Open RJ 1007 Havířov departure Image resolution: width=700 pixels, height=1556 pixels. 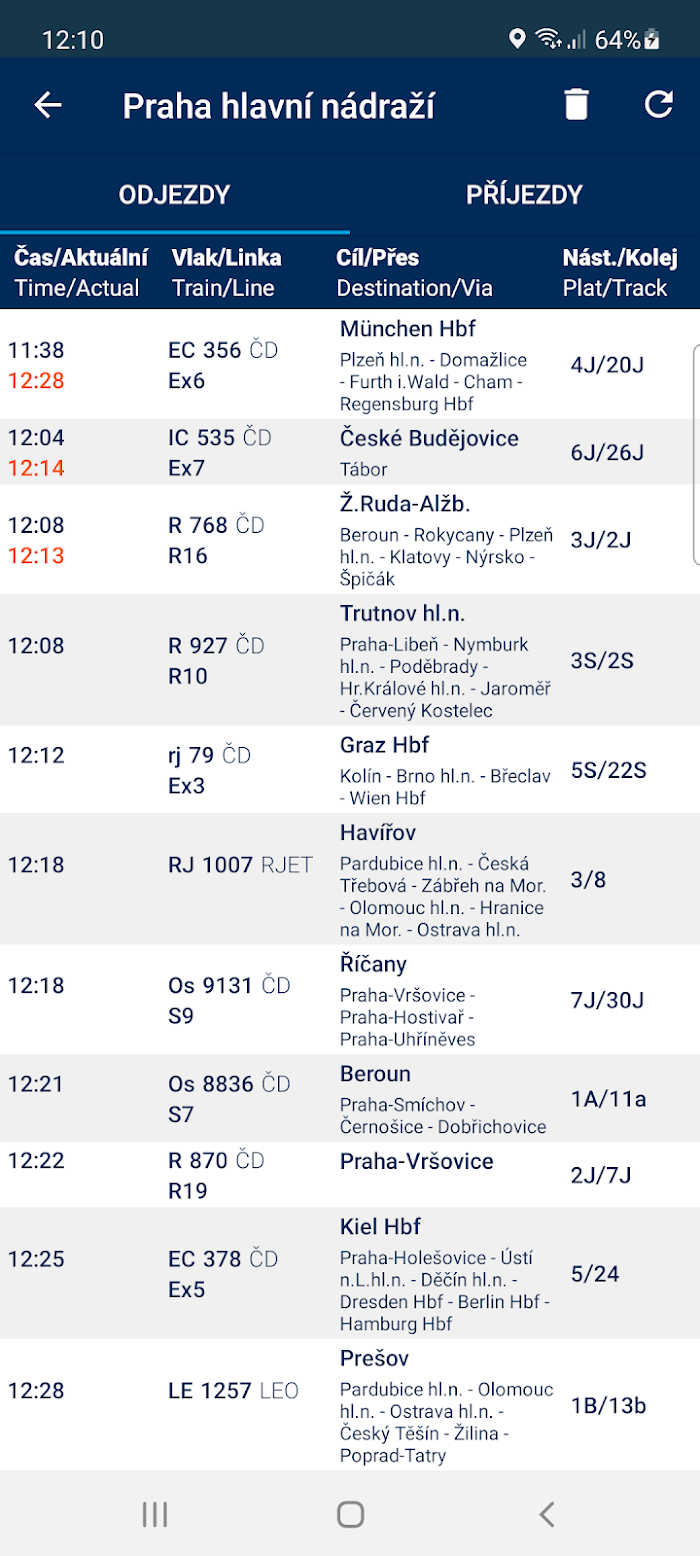[x=350, y=880]
